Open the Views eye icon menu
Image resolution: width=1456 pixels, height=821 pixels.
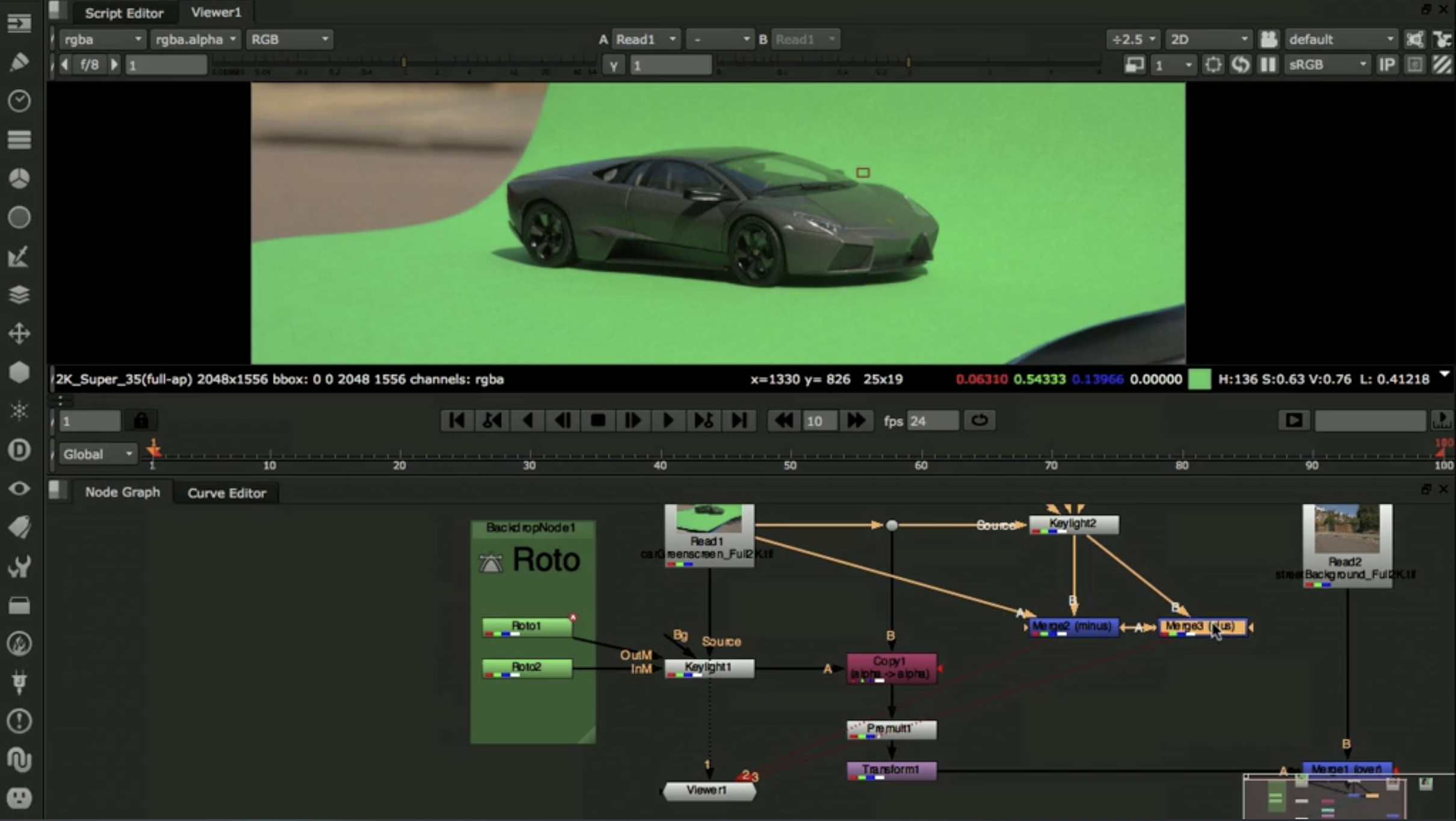click(x=19, y=488)
